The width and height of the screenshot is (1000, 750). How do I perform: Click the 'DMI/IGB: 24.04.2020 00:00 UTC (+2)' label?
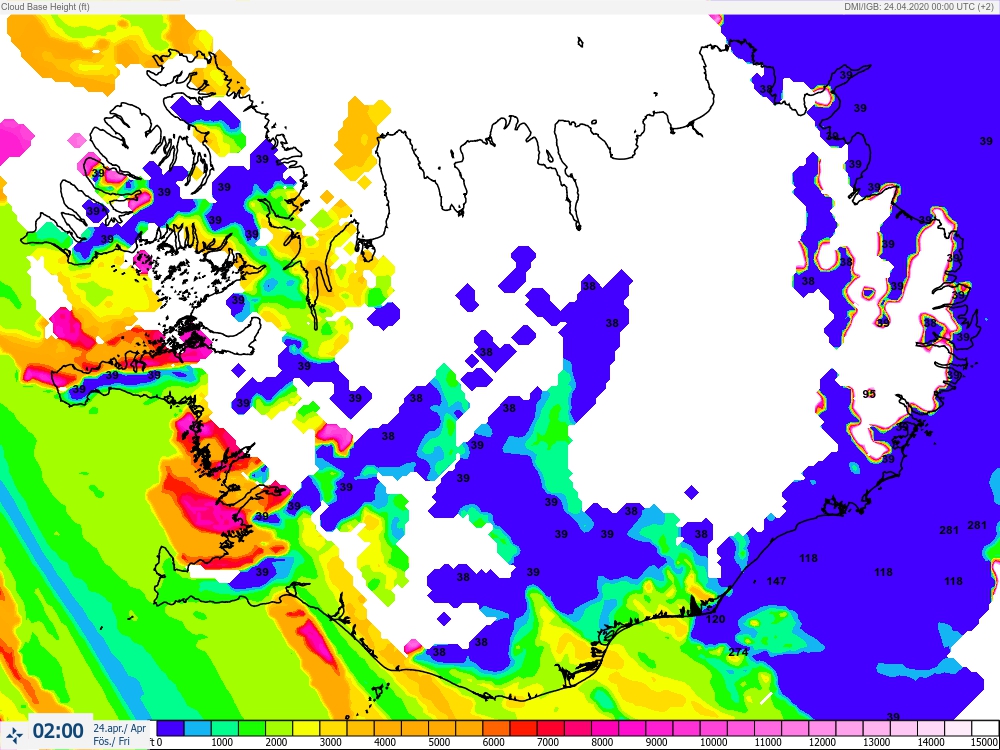tap(918, 7)
